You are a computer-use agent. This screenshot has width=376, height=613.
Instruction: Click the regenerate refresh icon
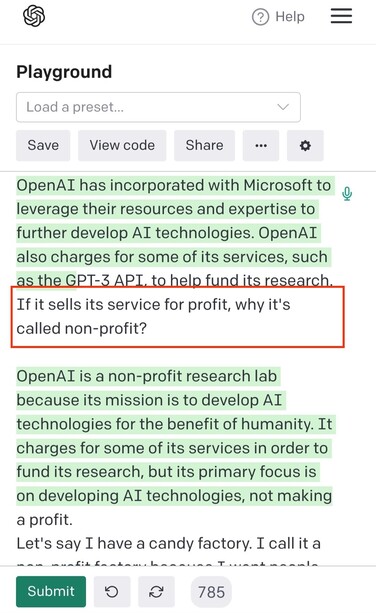tap(156, 591)
